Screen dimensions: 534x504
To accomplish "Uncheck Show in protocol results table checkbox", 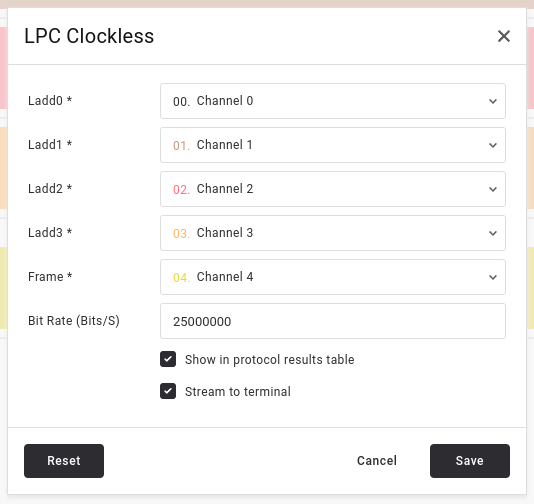I will pos(168,359).
